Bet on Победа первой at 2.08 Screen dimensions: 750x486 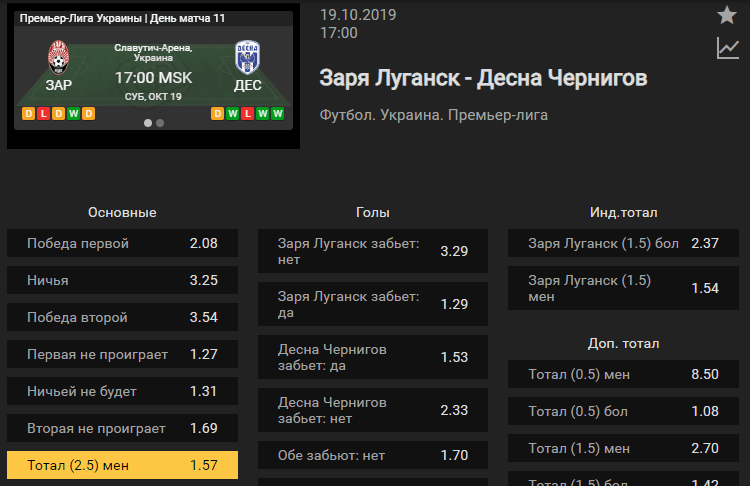coord(122,243)
